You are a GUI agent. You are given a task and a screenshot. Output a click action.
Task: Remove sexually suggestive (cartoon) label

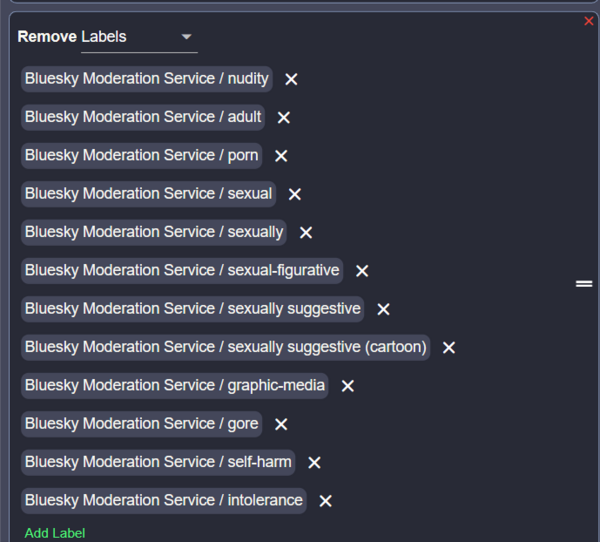pos(449,347)
